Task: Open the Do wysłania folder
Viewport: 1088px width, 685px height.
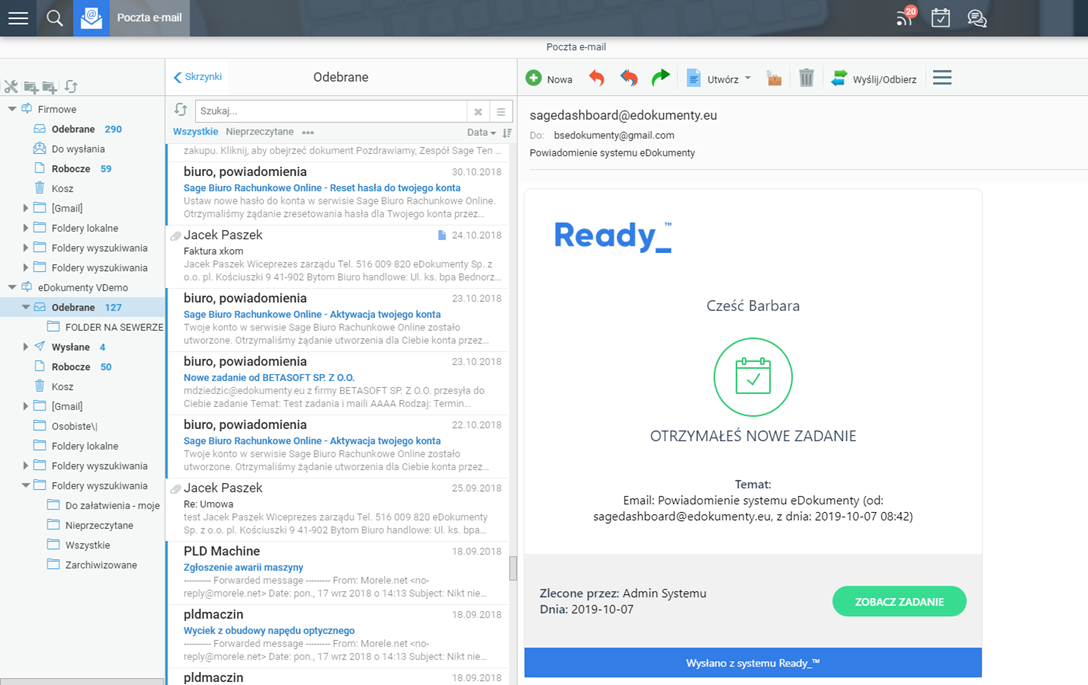Action: coord(78,149)
